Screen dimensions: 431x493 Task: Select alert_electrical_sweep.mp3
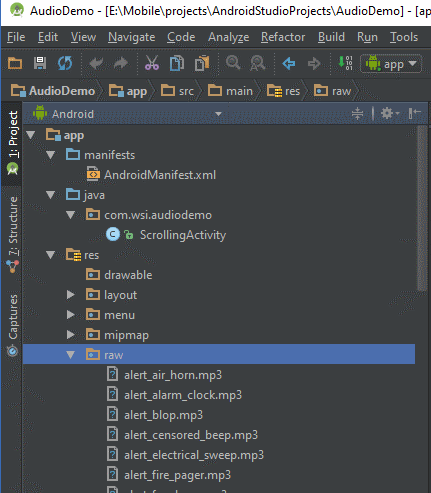(x=194, y=455)
